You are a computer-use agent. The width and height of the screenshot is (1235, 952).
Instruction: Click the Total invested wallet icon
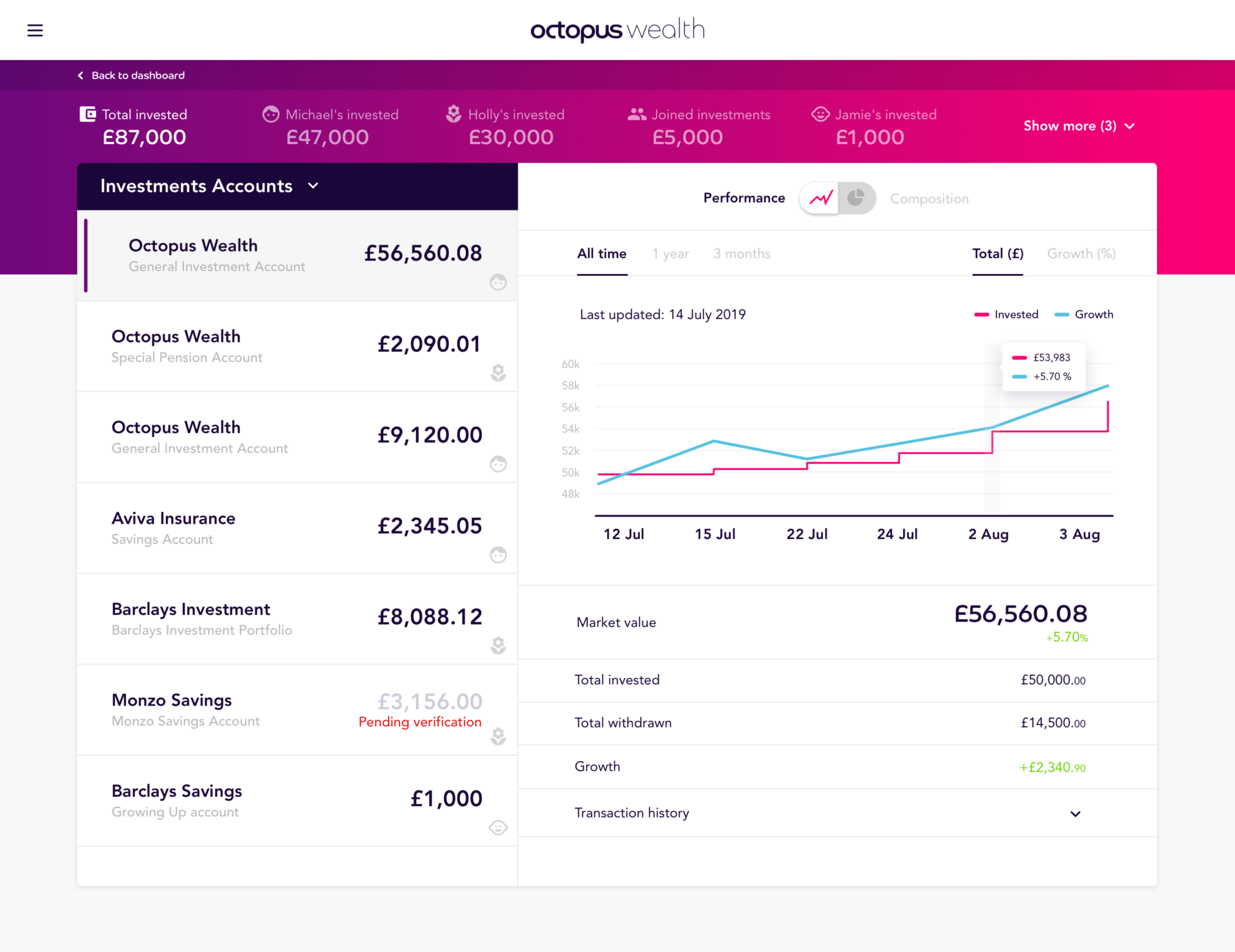[x=87, y=114]
